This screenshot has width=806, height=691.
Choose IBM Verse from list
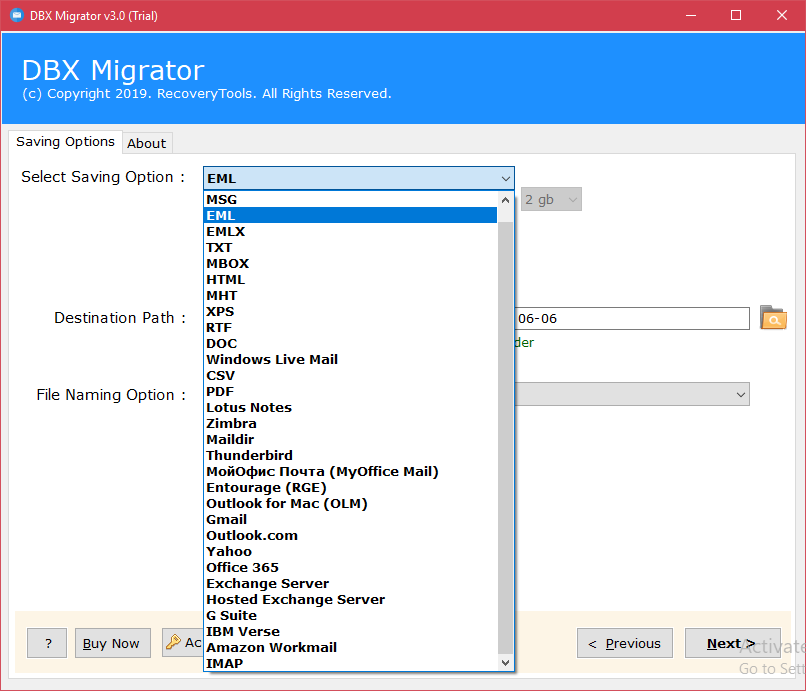tap(351, 631)
